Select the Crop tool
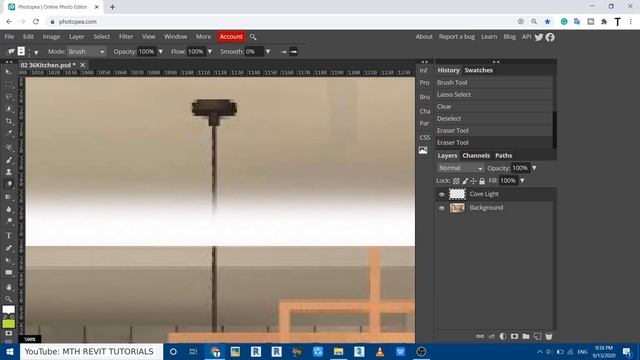Image resolution: width=640 pixels, height=360 pixels. [9, 121]
